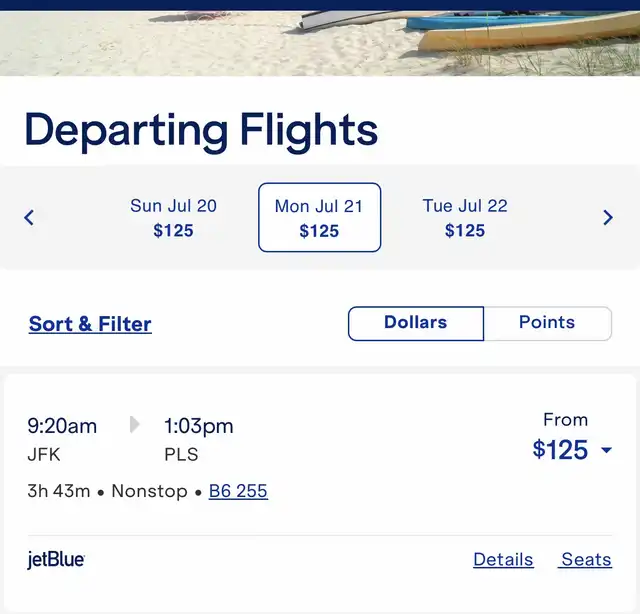
Task: Switch fare display to Points
Action: [547, 323]
